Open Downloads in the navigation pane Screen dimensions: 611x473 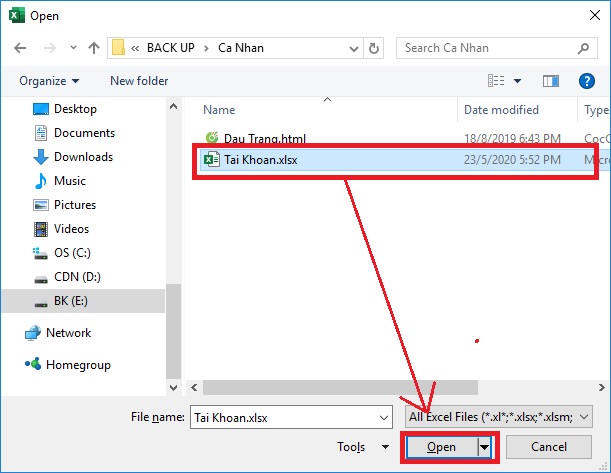(x=83, y=157)
